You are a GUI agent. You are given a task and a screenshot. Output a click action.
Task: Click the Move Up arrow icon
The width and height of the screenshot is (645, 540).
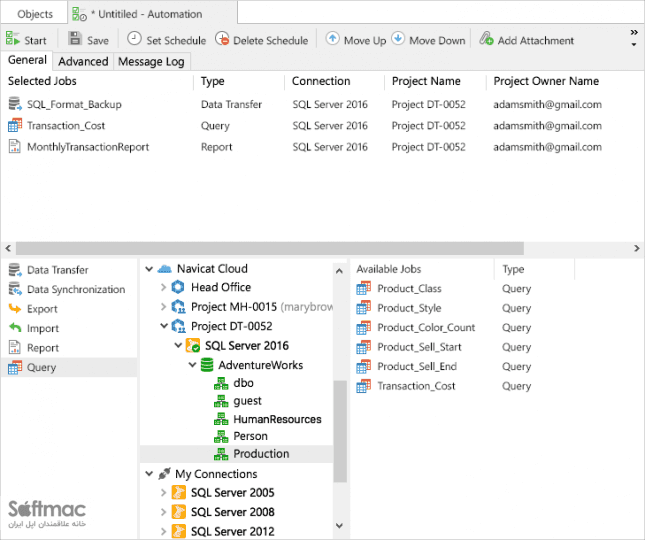pyautogui.click(x=332, y=39)
